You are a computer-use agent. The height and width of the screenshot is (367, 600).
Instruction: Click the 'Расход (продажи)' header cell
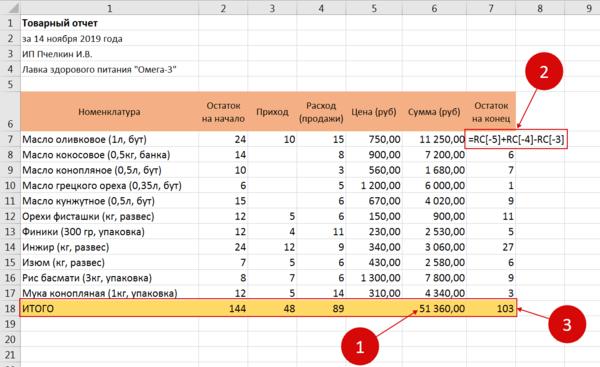pos(321,112)
